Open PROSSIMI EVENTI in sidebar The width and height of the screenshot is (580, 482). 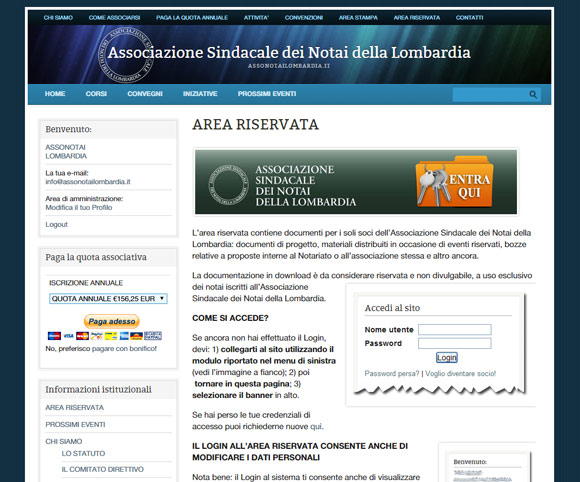pyautogui.click(x=75, y=425)
